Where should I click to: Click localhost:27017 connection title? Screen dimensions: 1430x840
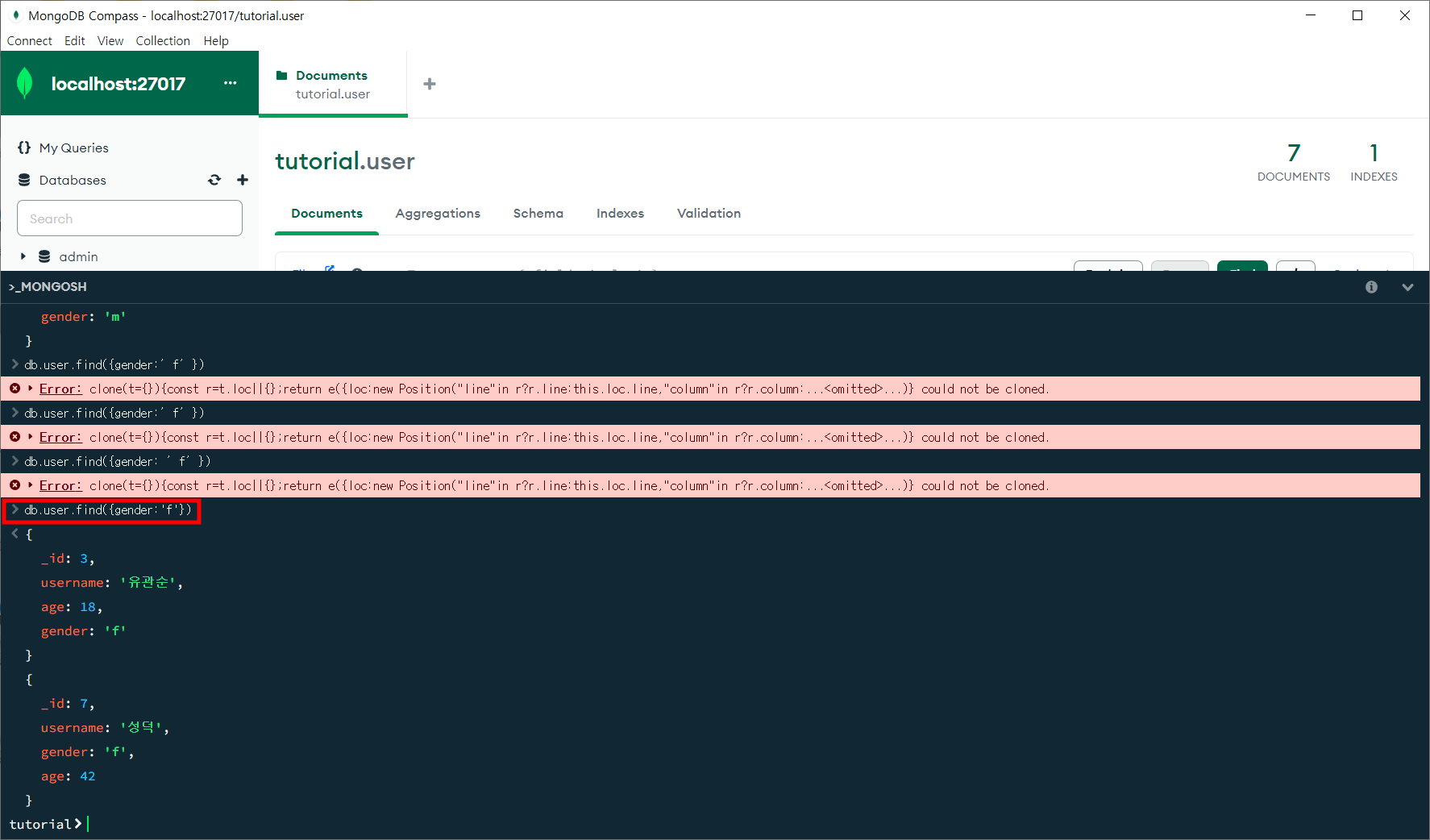118,83
